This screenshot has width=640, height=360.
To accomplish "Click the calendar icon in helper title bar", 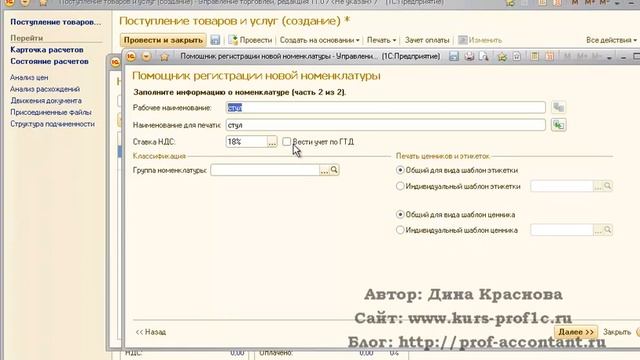I will [x=549, y=56].
